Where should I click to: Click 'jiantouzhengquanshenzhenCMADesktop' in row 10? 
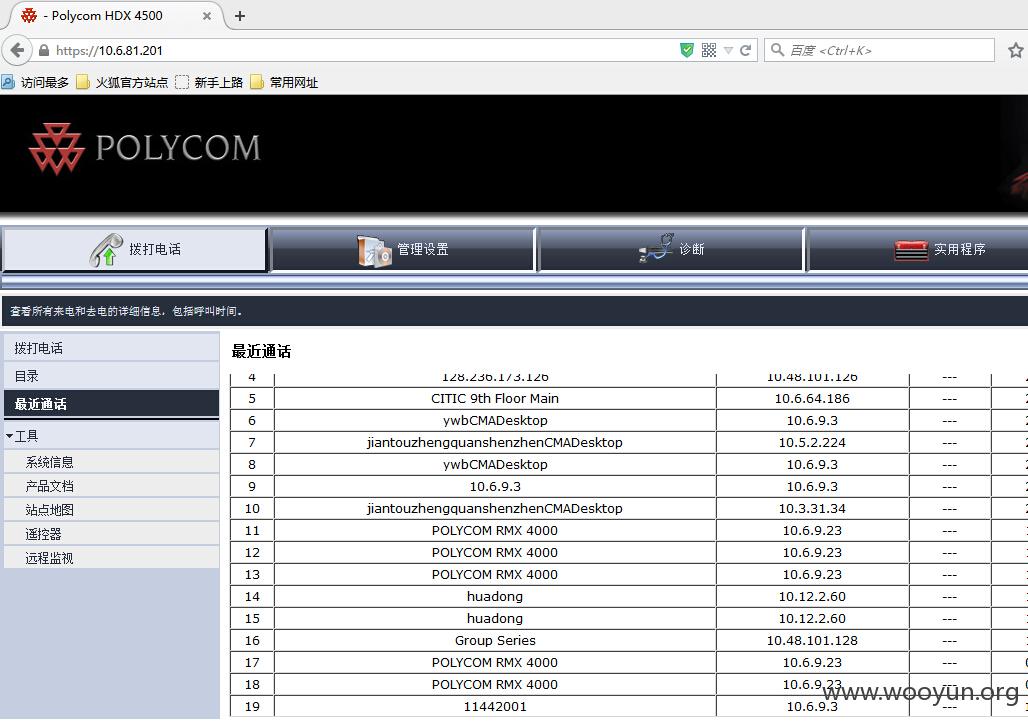click(x=495, y=509)
